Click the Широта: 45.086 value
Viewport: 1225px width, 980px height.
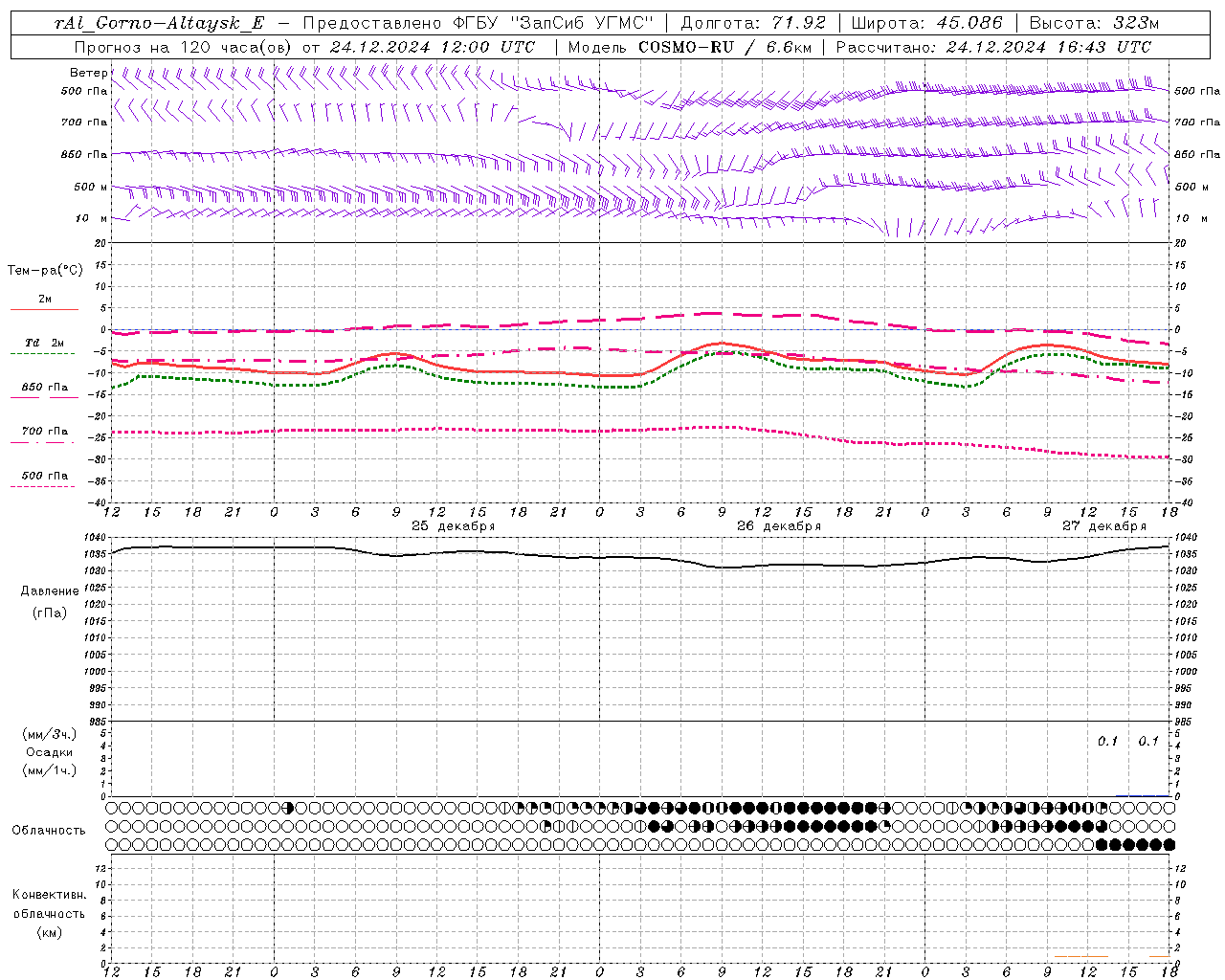click(x=927, y=23)
